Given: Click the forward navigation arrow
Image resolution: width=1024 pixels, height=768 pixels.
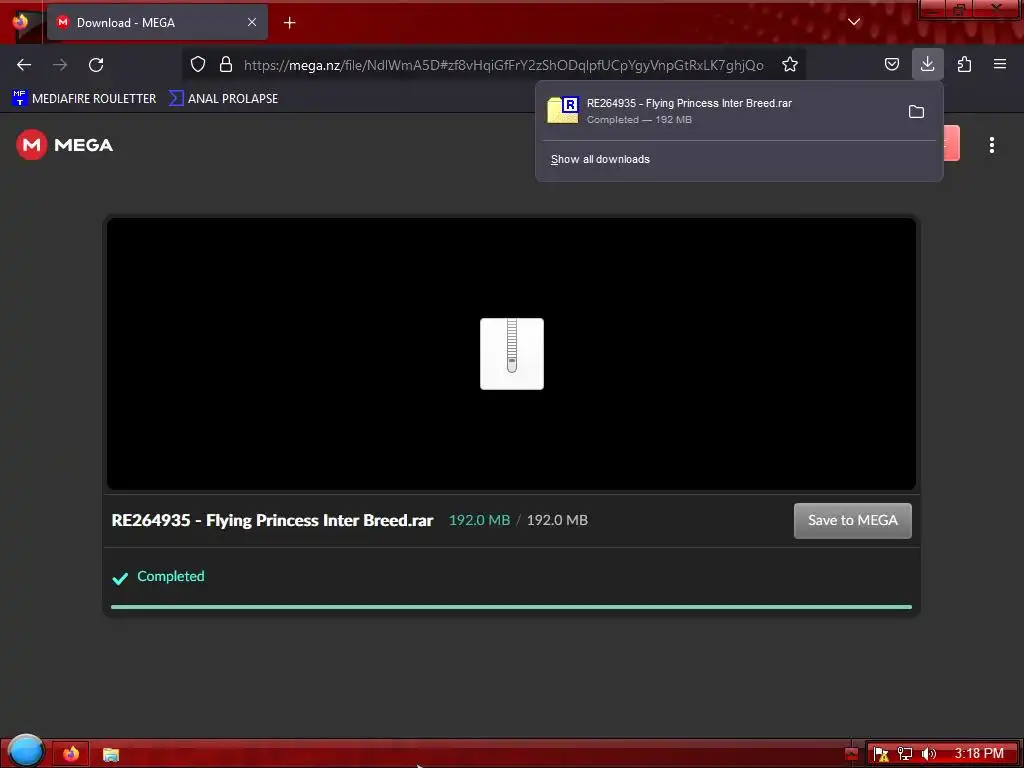Looking at the screenshot, I should point(60,65).
